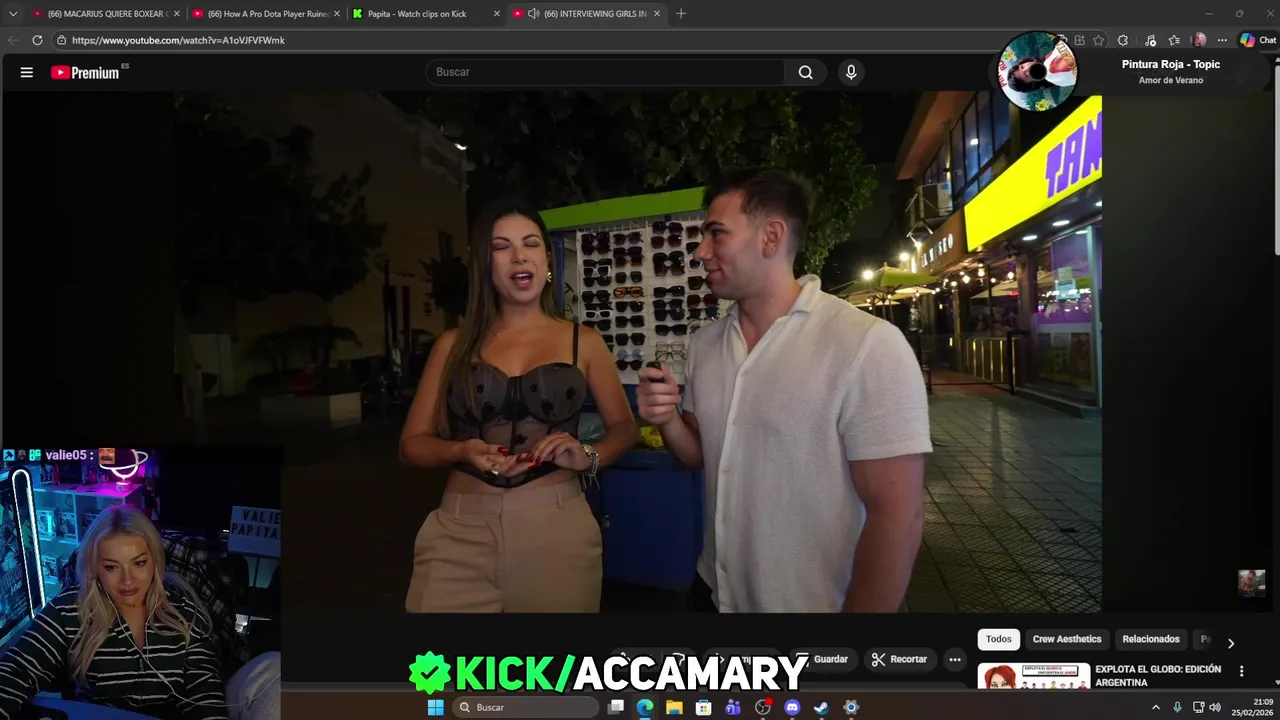Screen dimensions: 1280x720
Task: Open the Windows Start menu
Action: click(435, 707)
